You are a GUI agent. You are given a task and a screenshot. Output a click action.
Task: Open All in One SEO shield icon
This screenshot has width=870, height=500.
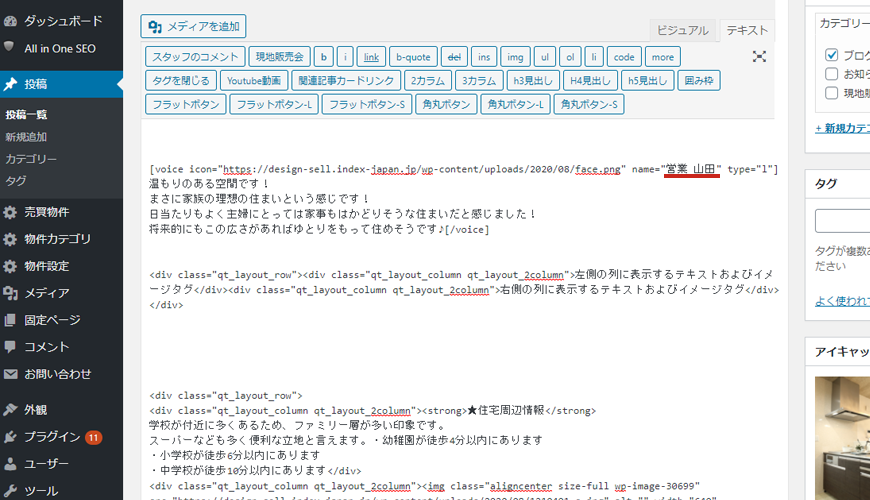(x=10, y=47)
